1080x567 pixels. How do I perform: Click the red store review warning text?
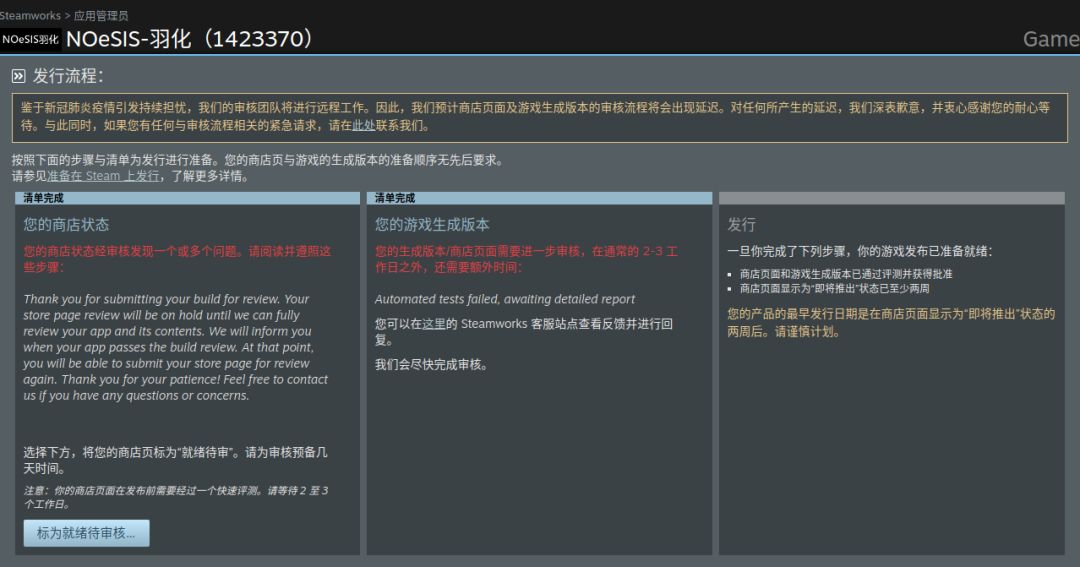coord(177,259)
